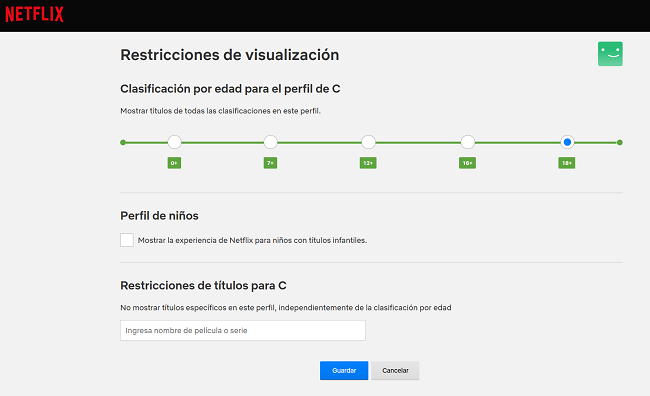Click the 'Clasificación por edad para el perfil de C' heading
This screenshot has height=396, width=650.
[x=230, y=89]
